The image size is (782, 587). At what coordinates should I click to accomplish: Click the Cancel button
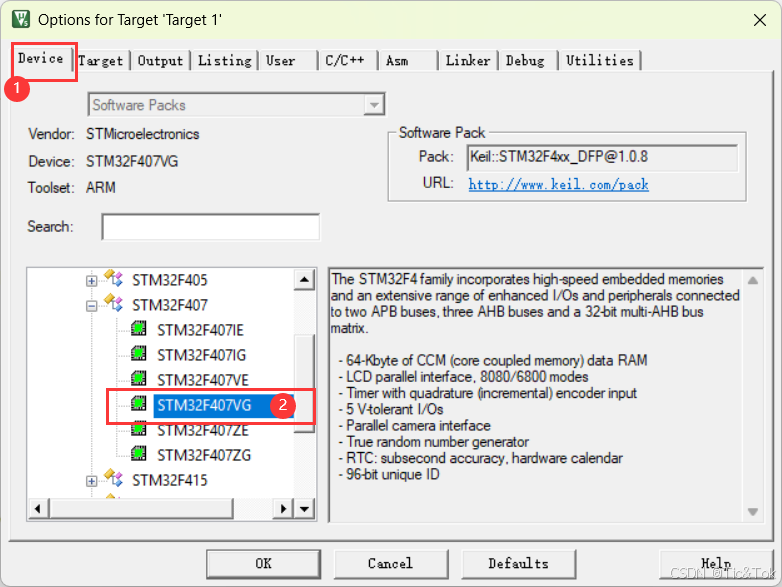click(x=391, y=564)
